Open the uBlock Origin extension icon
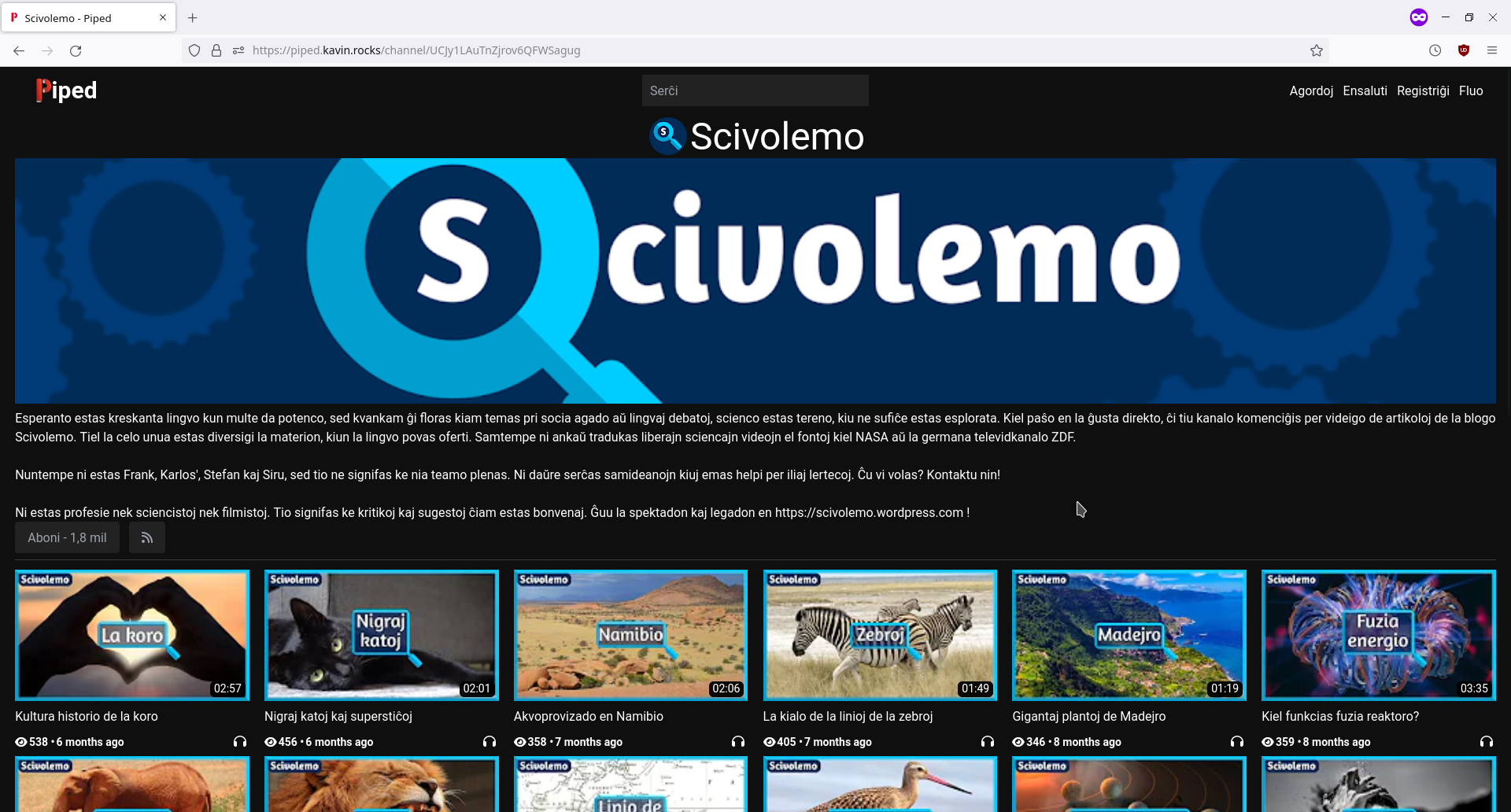The image size is (1511, 812). (1464, 50)
